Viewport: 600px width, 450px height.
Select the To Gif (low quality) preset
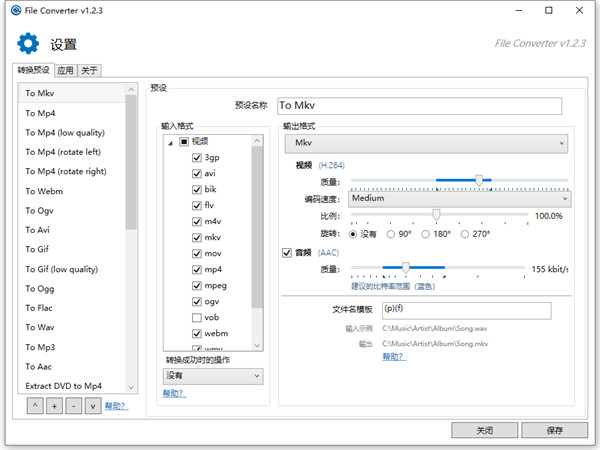pos(72,269)
